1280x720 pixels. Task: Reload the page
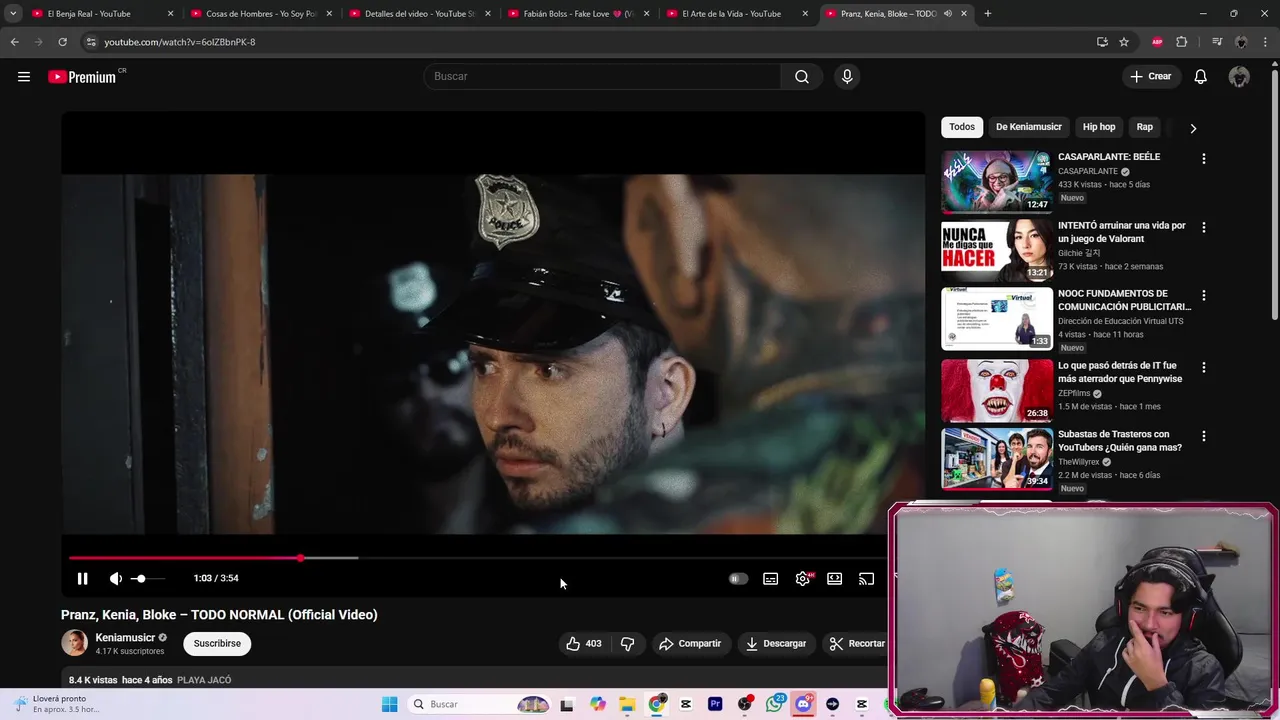[62, 42]
